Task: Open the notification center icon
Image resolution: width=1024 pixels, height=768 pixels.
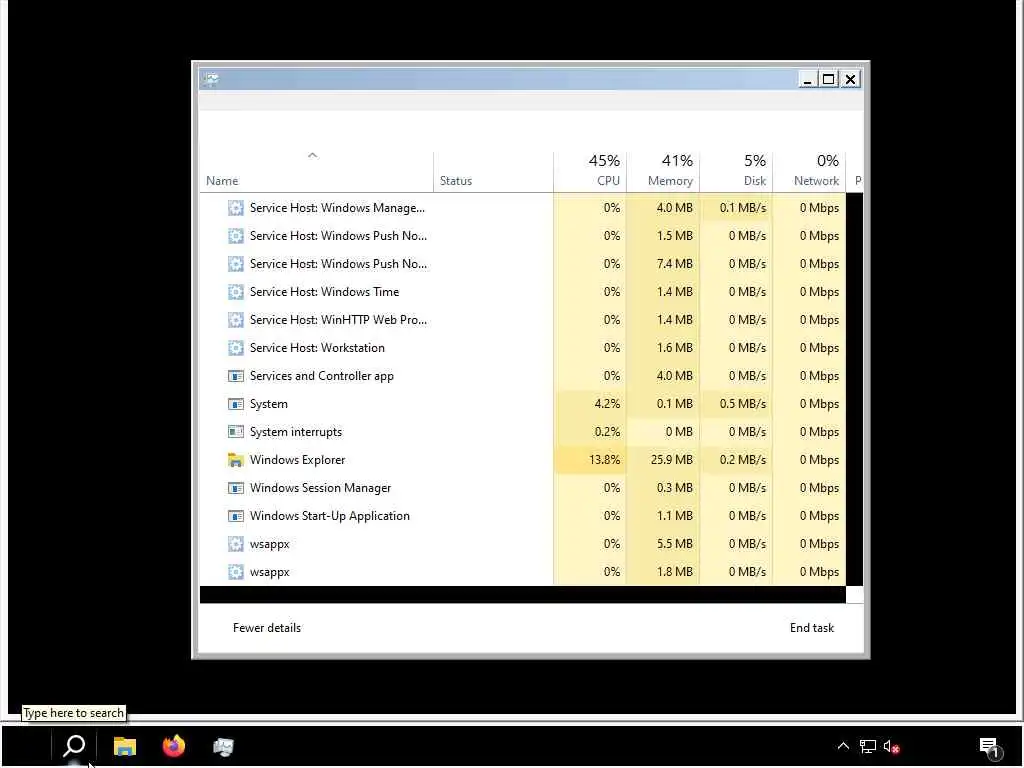Action: point(990,748)
